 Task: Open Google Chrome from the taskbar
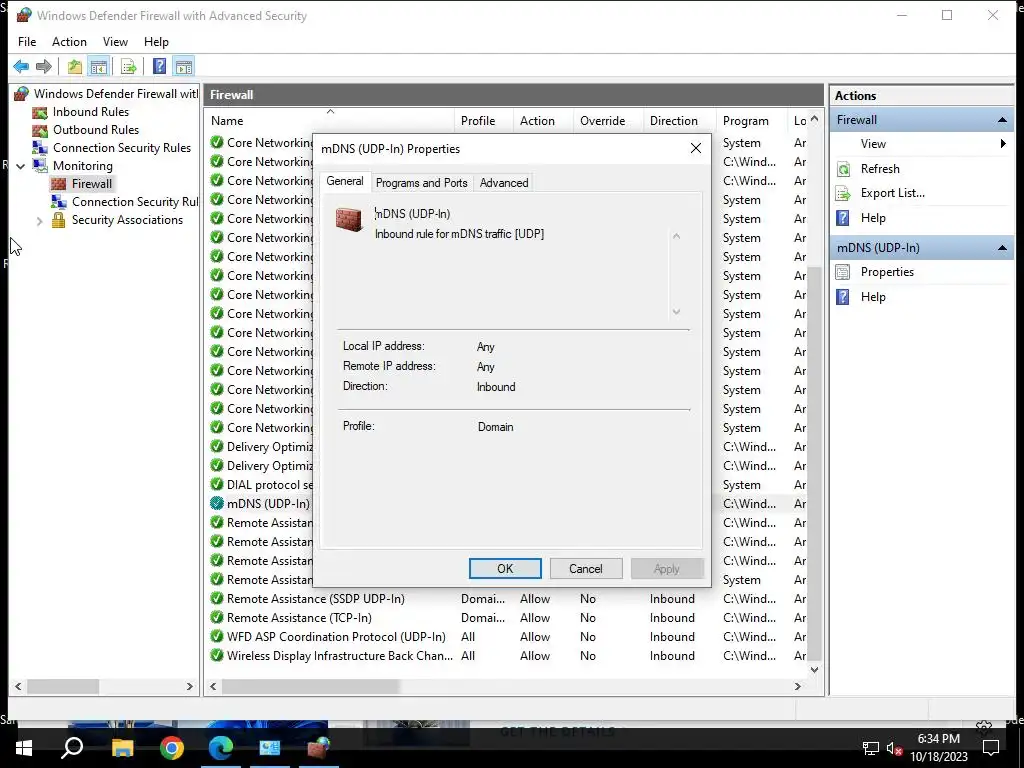click(x=172, y=748)
